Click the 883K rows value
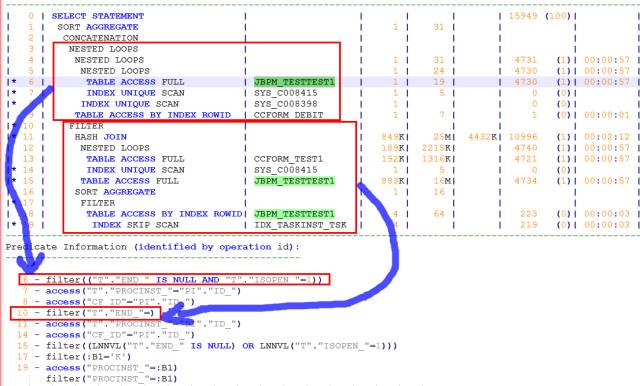The image size is (640, 386). point(393,181)
